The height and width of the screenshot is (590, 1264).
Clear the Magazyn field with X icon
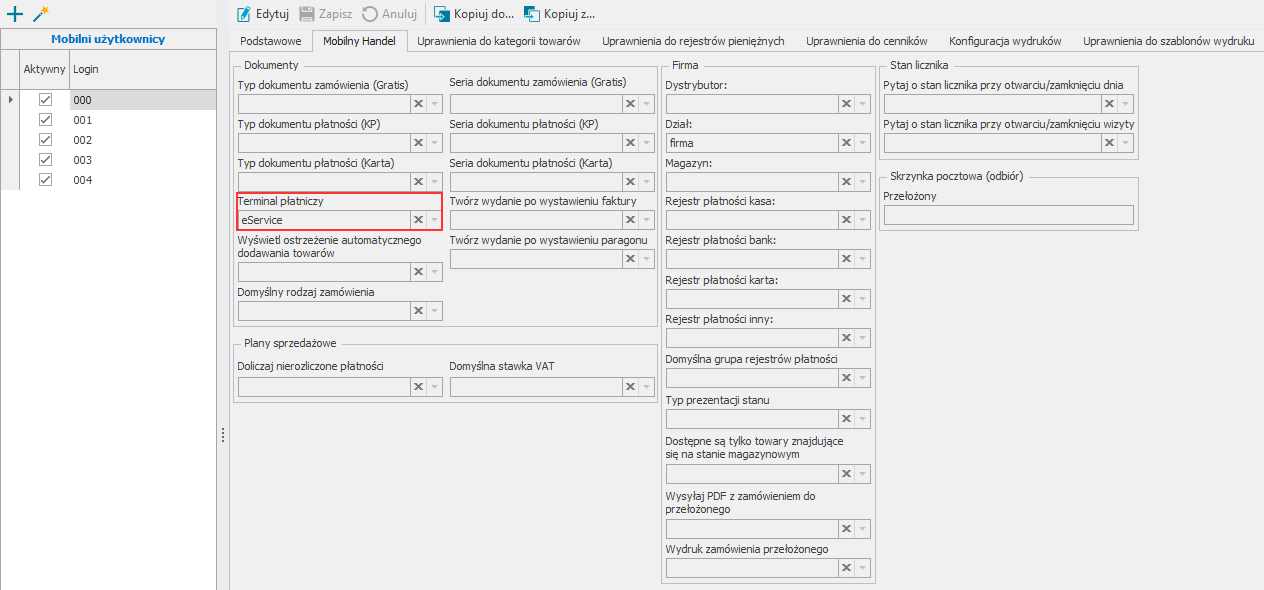[x=846, y=182]
